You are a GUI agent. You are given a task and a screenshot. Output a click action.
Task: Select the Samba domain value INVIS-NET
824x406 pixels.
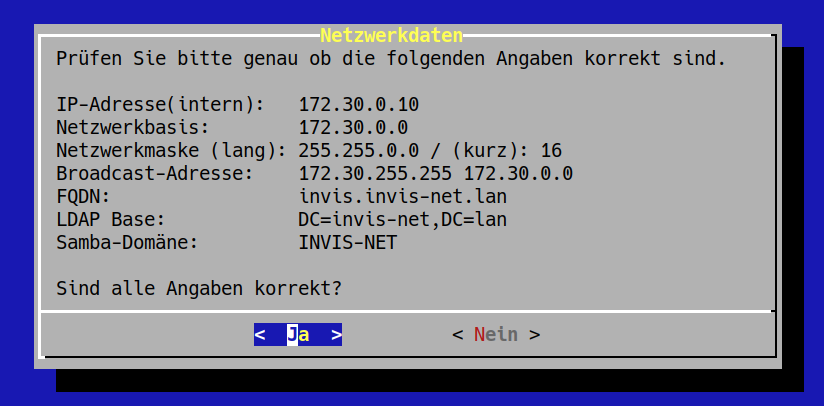(347, 243)
